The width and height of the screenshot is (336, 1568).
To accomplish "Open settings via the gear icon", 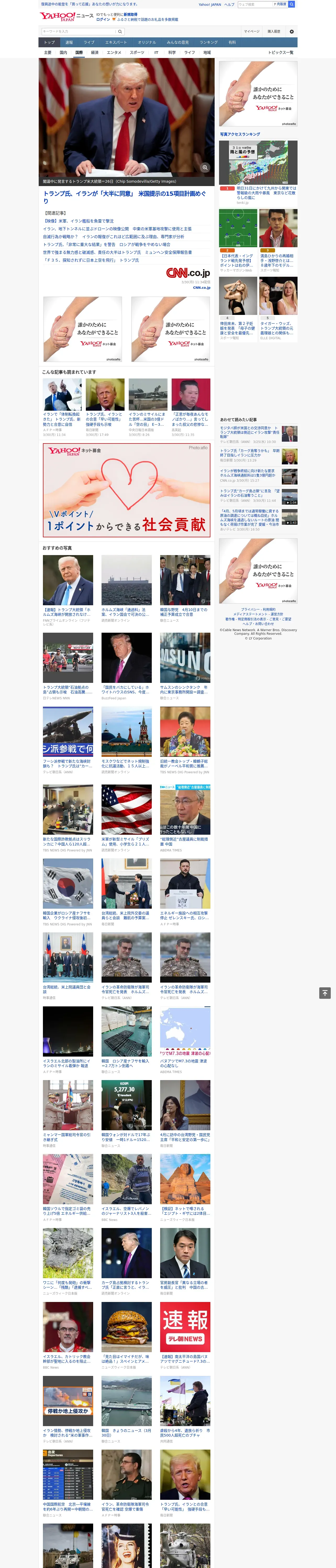I will (292, 31).
